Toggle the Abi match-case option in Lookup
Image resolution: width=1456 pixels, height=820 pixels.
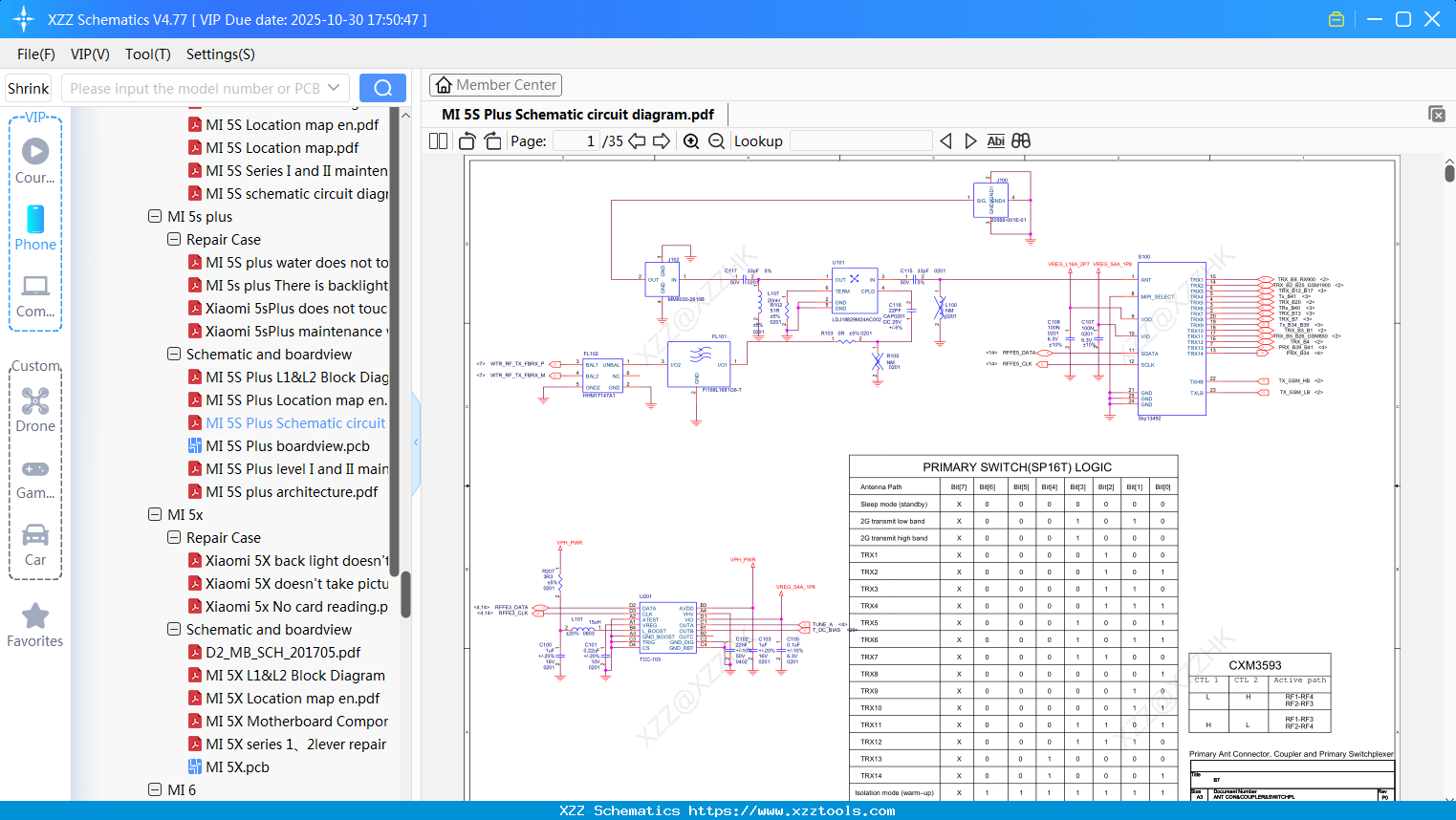[996, 140]
